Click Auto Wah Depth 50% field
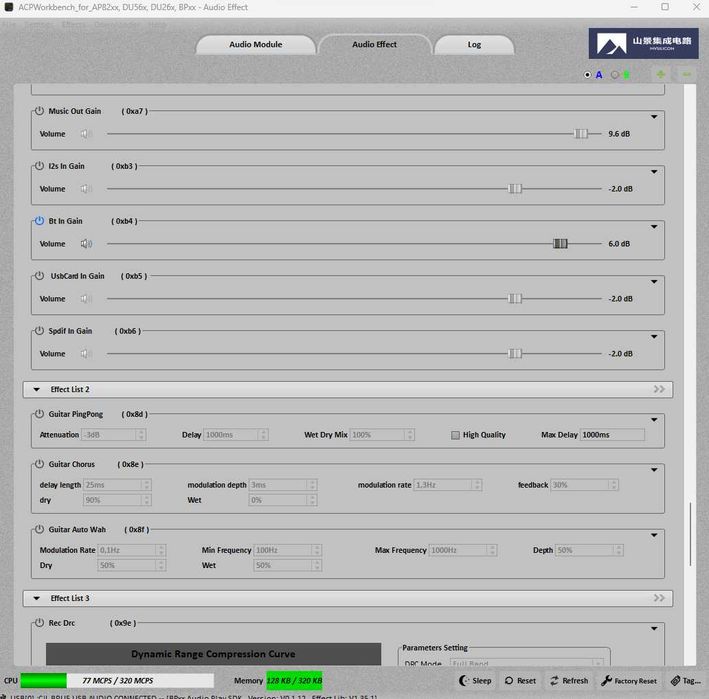Image resolution: width=709 pixels, height=699 pixels. tap(589, 550)
